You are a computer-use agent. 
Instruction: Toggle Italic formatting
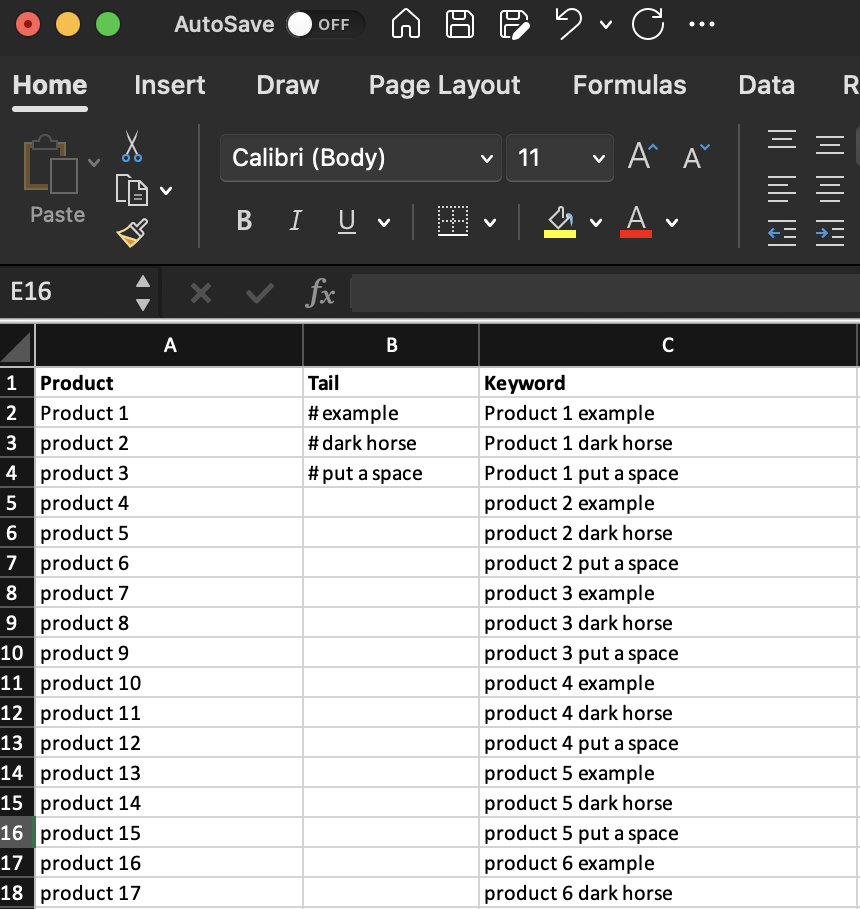pos(295,221)
